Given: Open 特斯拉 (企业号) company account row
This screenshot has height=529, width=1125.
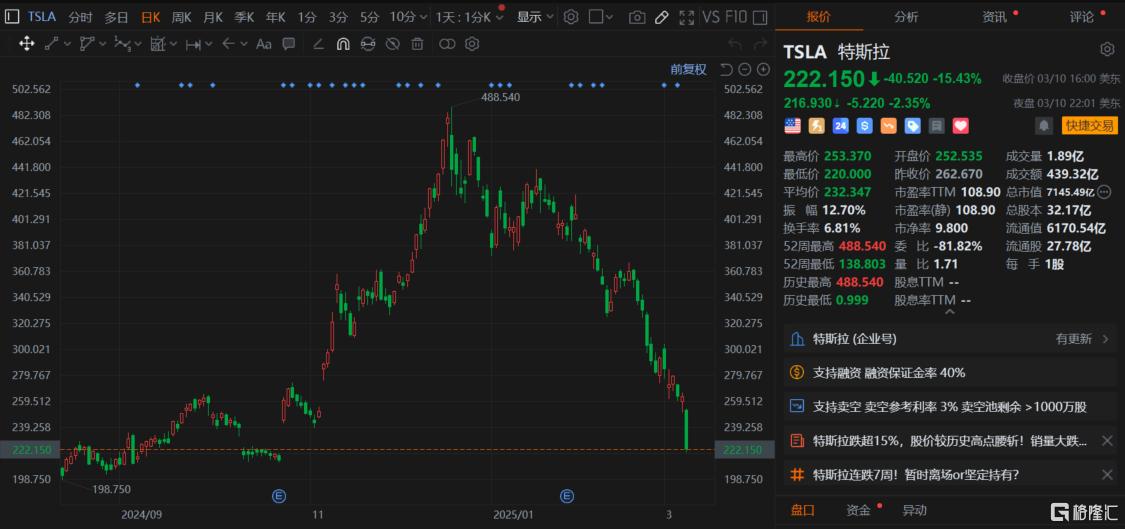Looking at the screenshot, I should [950, 339].
